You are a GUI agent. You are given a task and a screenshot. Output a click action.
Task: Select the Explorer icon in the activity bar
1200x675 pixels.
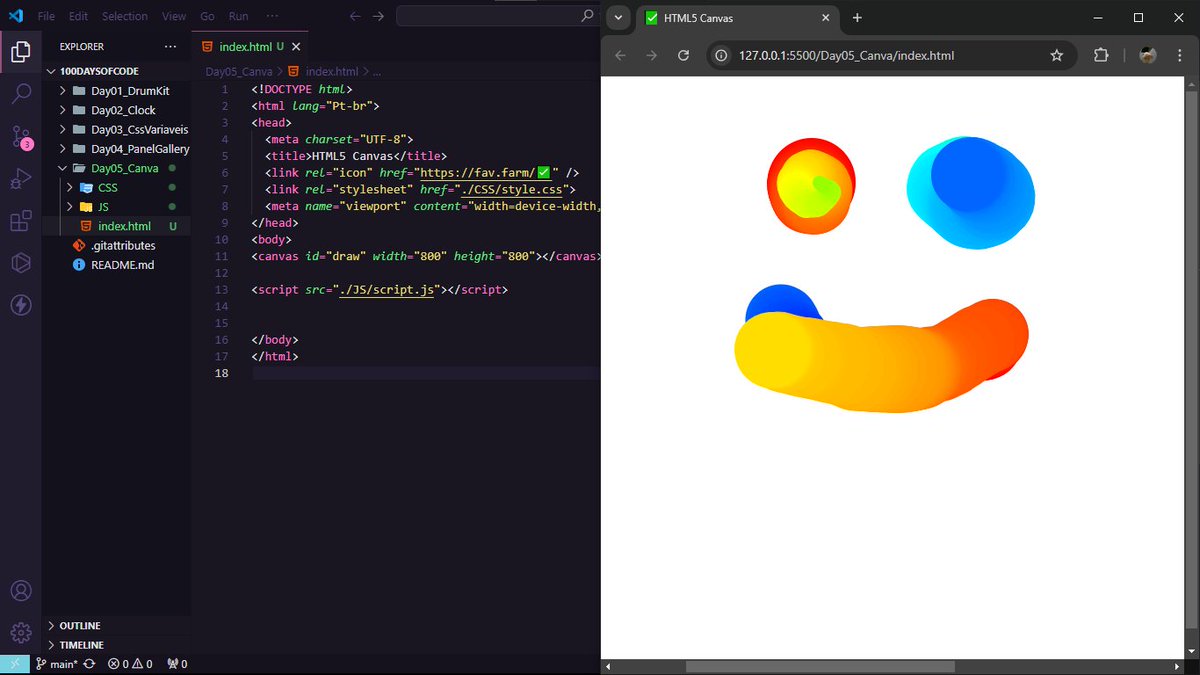click(21, 52)
